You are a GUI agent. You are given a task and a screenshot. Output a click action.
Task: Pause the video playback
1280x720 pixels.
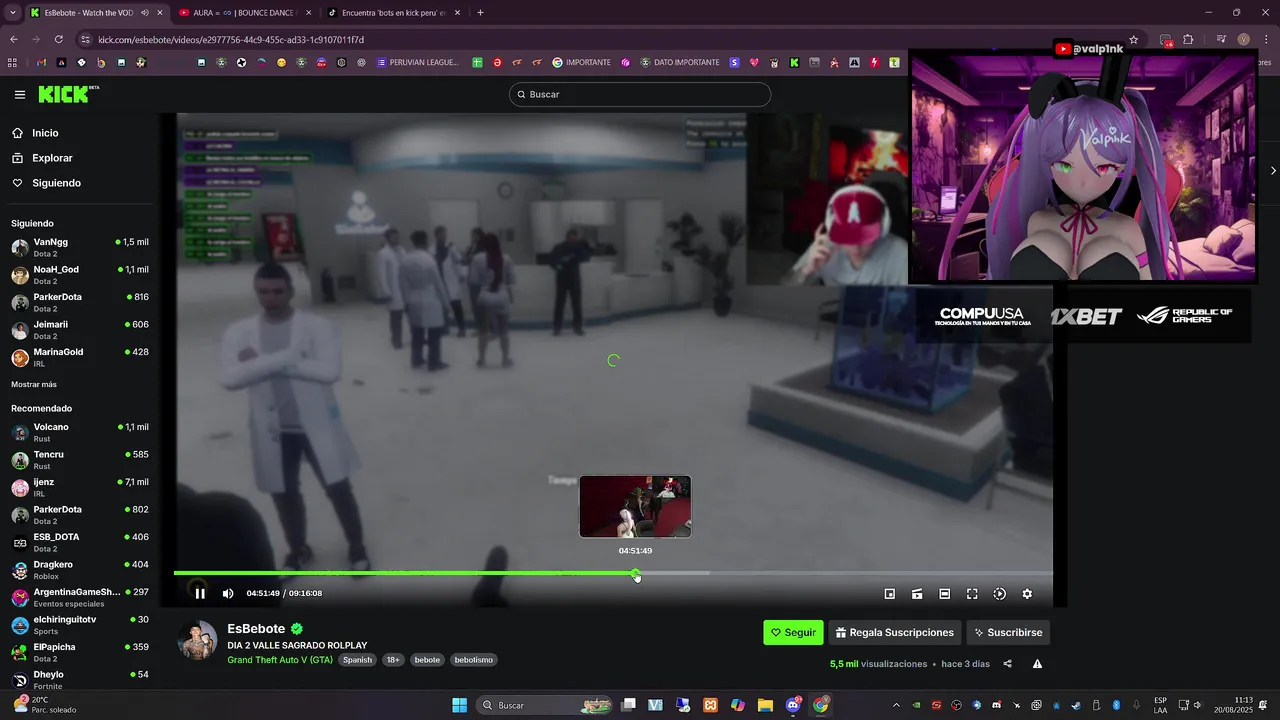tap(200, 594)
